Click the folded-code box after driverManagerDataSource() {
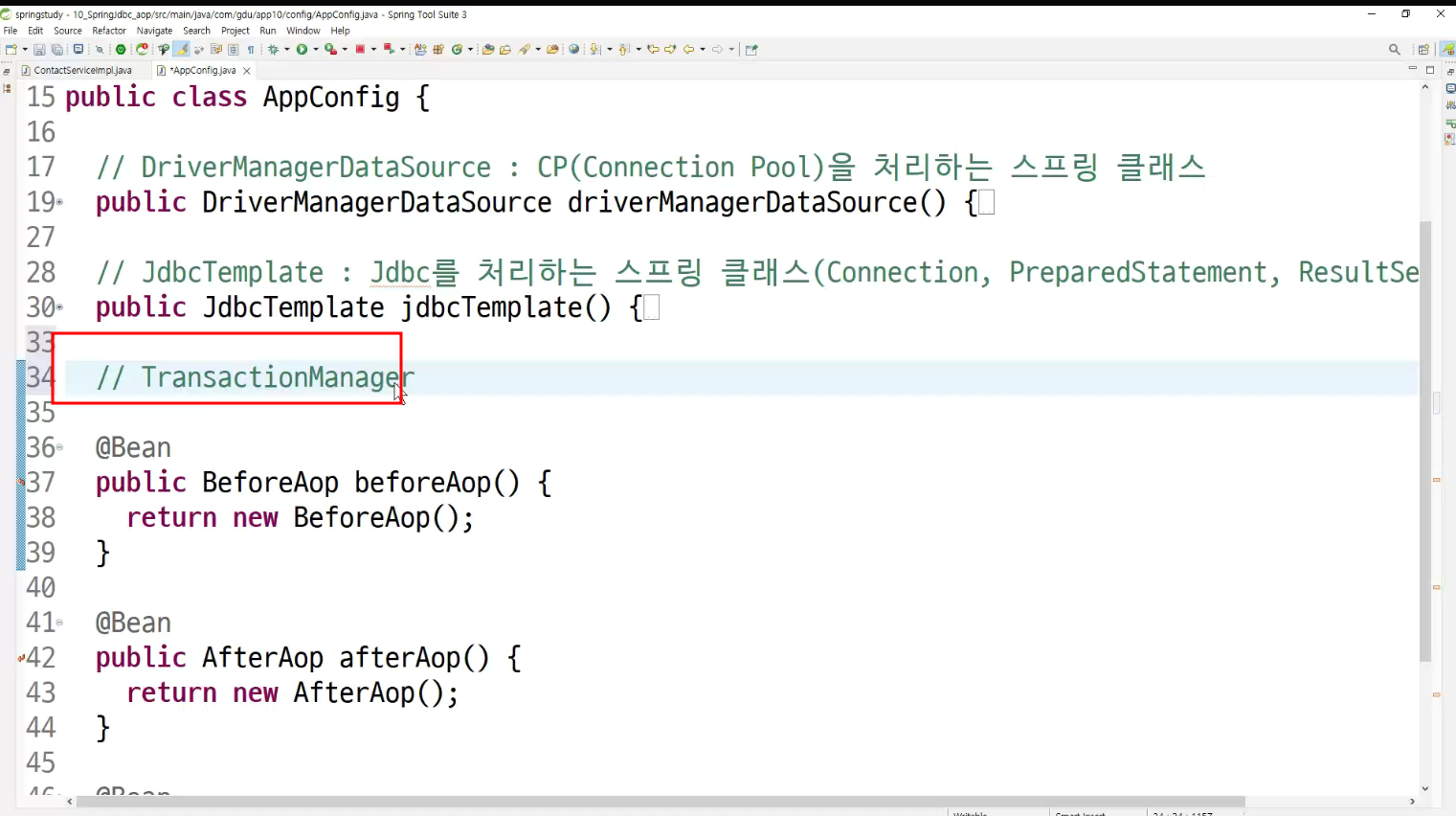This screenshot has height=816, width=1456. coord(987,202)
